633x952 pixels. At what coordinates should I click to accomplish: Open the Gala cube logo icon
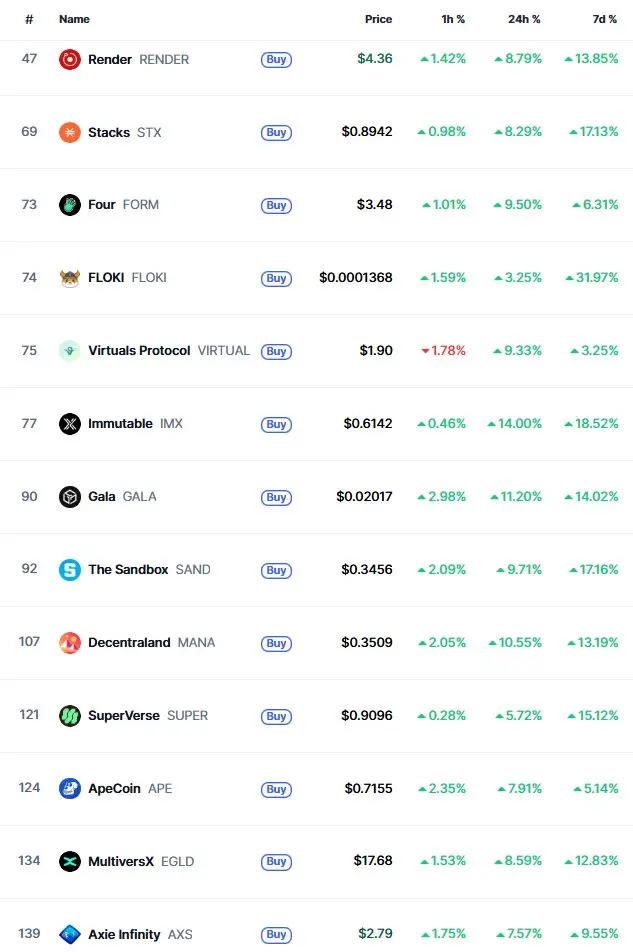[70, 497]
